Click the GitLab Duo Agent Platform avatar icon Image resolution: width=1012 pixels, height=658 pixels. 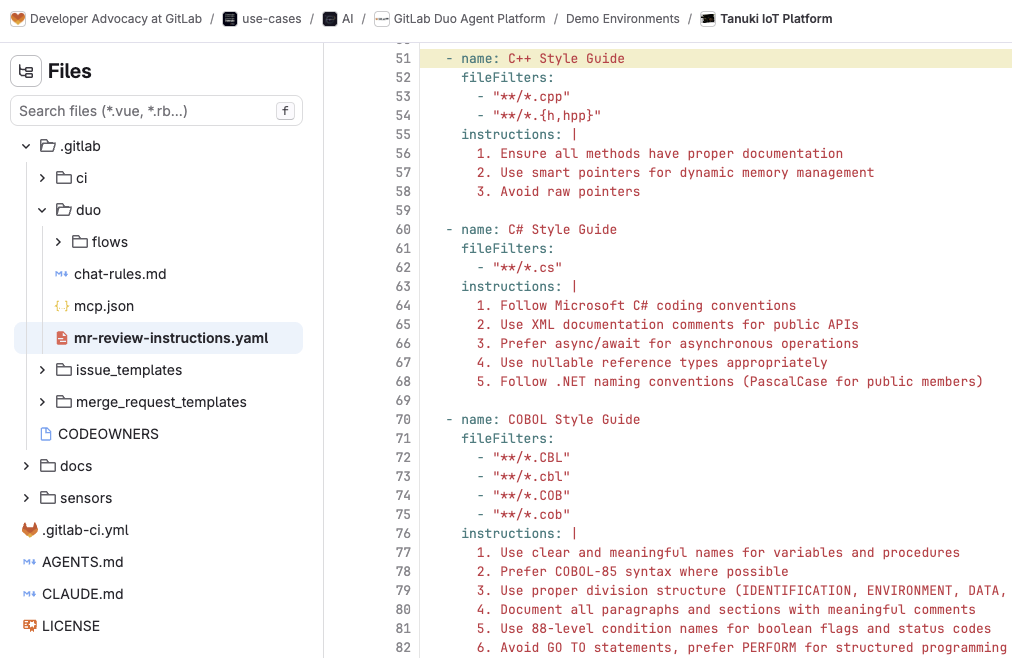382,19
